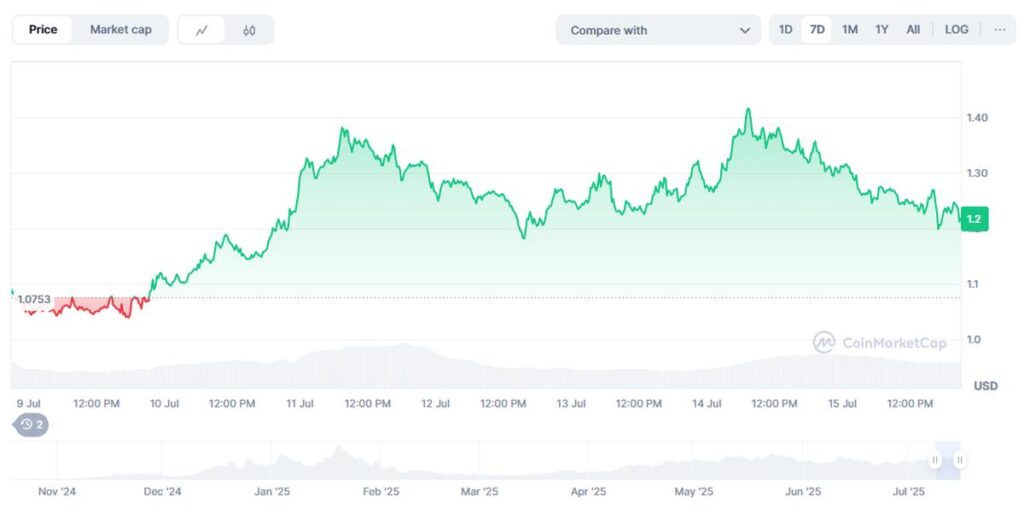Toggle LOG scale on chart
The width and height of the screenshot is (1024, 521).
957,29
